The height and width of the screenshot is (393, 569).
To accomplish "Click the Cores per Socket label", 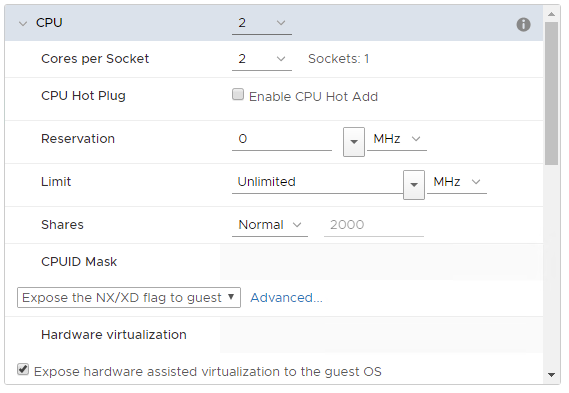I will [x=95, y=59].
